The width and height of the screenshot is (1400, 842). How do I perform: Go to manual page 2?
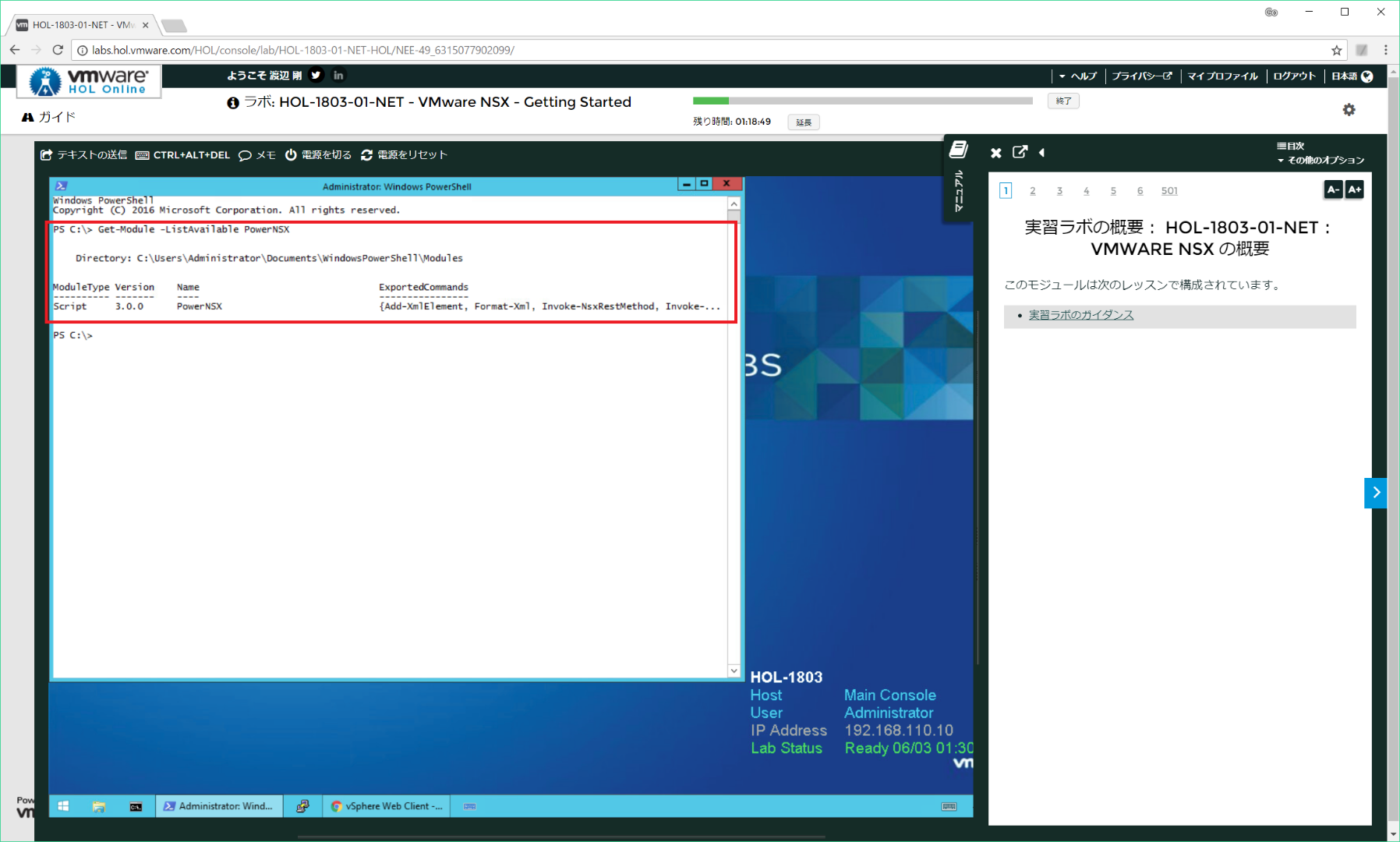(1033, 191)
